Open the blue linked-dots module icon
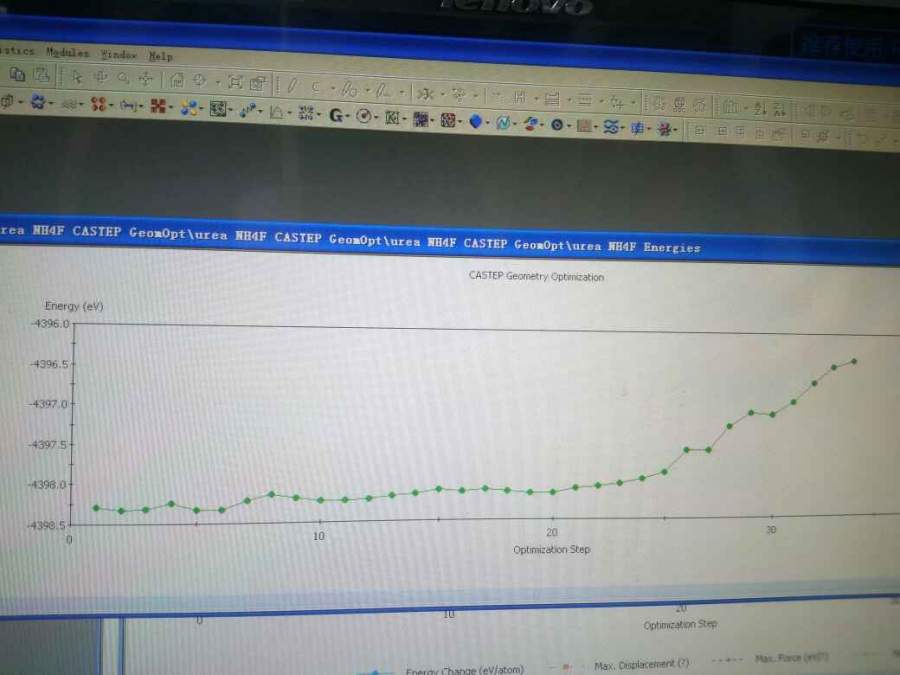Screen dimensions: 900x675 point(247,110)
